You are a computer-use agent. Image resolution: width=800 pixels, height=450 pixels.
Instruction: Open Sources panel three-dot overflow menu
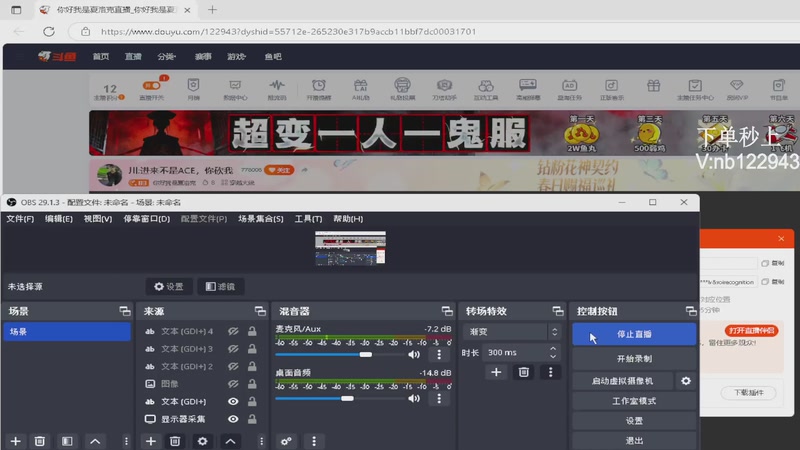(x=261, y=441)
